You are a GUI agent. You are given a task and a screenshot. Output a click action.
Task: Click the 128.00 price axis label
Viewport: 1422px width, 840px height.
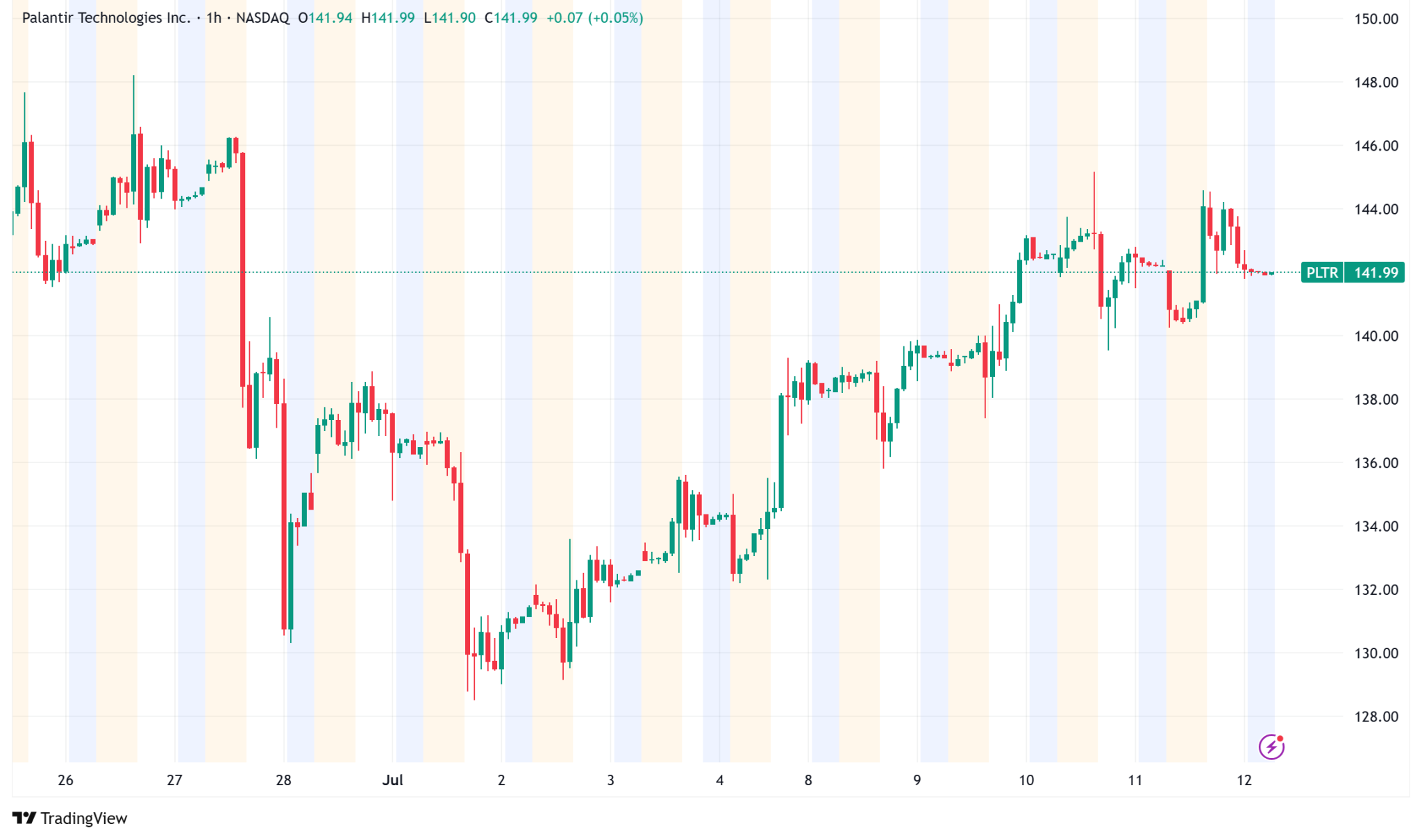coord(1375,716)
